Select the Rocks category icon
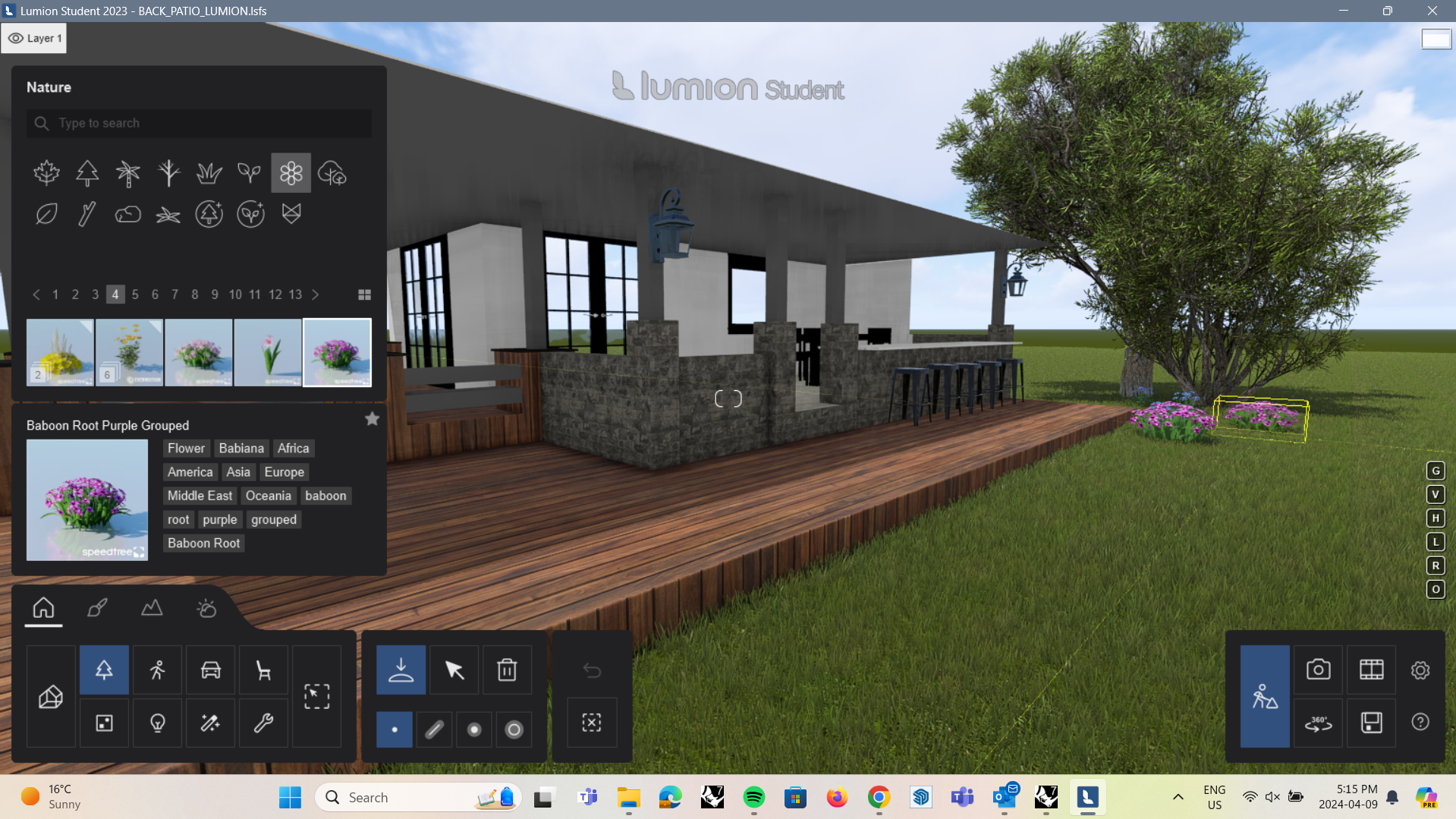The height and width of the screenshot is (819, 1456). pyautogui.click(x=128, y=213)
